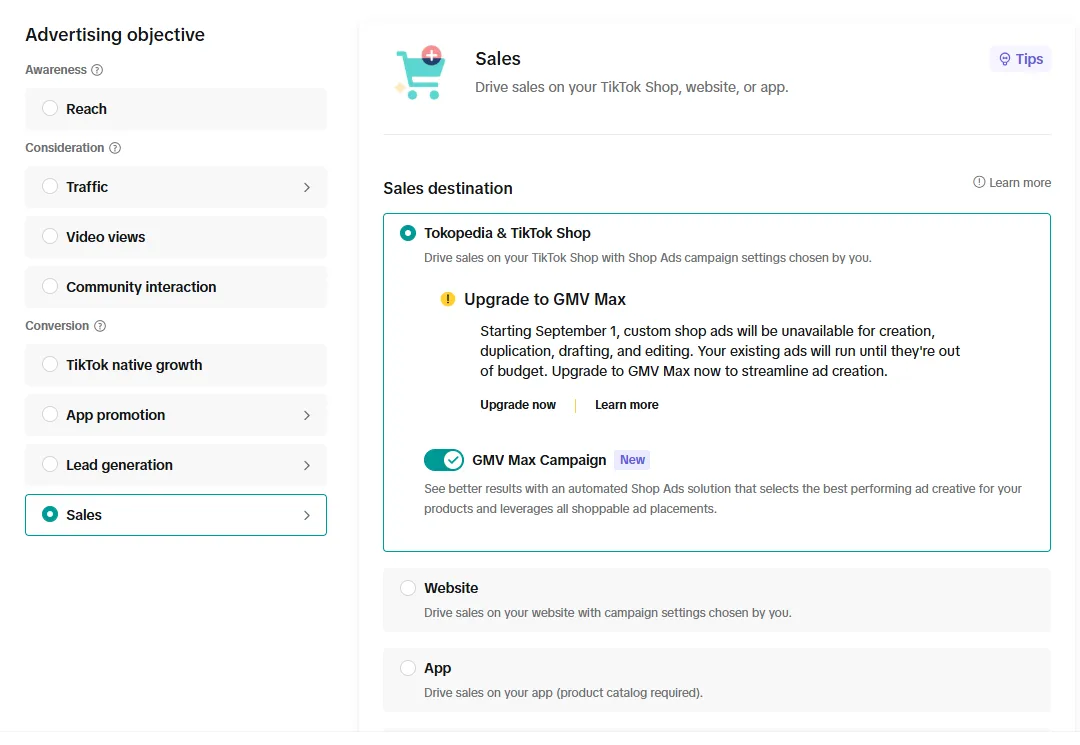Click the yellow warning icon near Upgrade to GMV Max
Image resolution: width=1080 pixels, height=745 pixels.
click(x=448, y=299)
